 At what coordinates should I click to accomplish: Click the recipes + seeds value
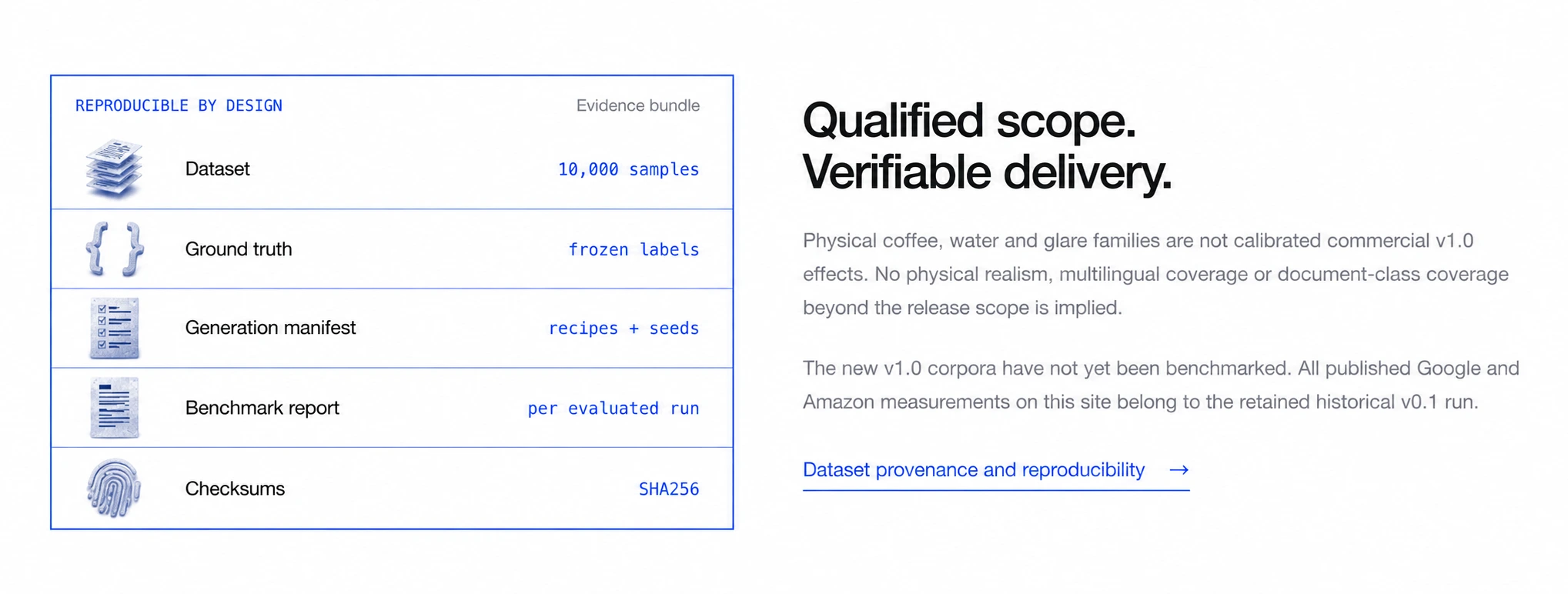pyautogui.click(x=624, y=329)
